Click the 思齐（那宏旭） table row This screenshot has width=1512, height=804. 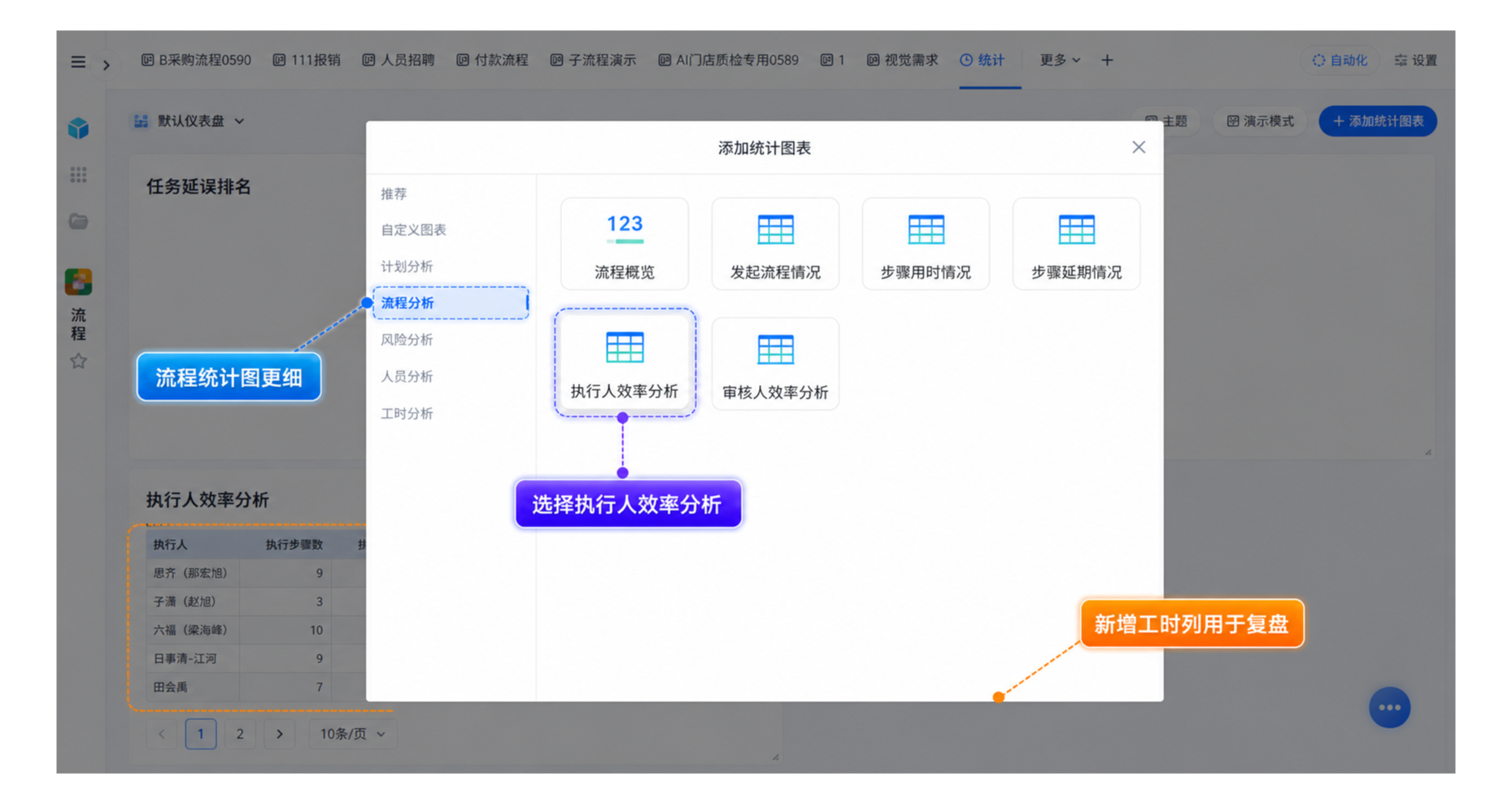pyautogui.click(x=256, y=573)
